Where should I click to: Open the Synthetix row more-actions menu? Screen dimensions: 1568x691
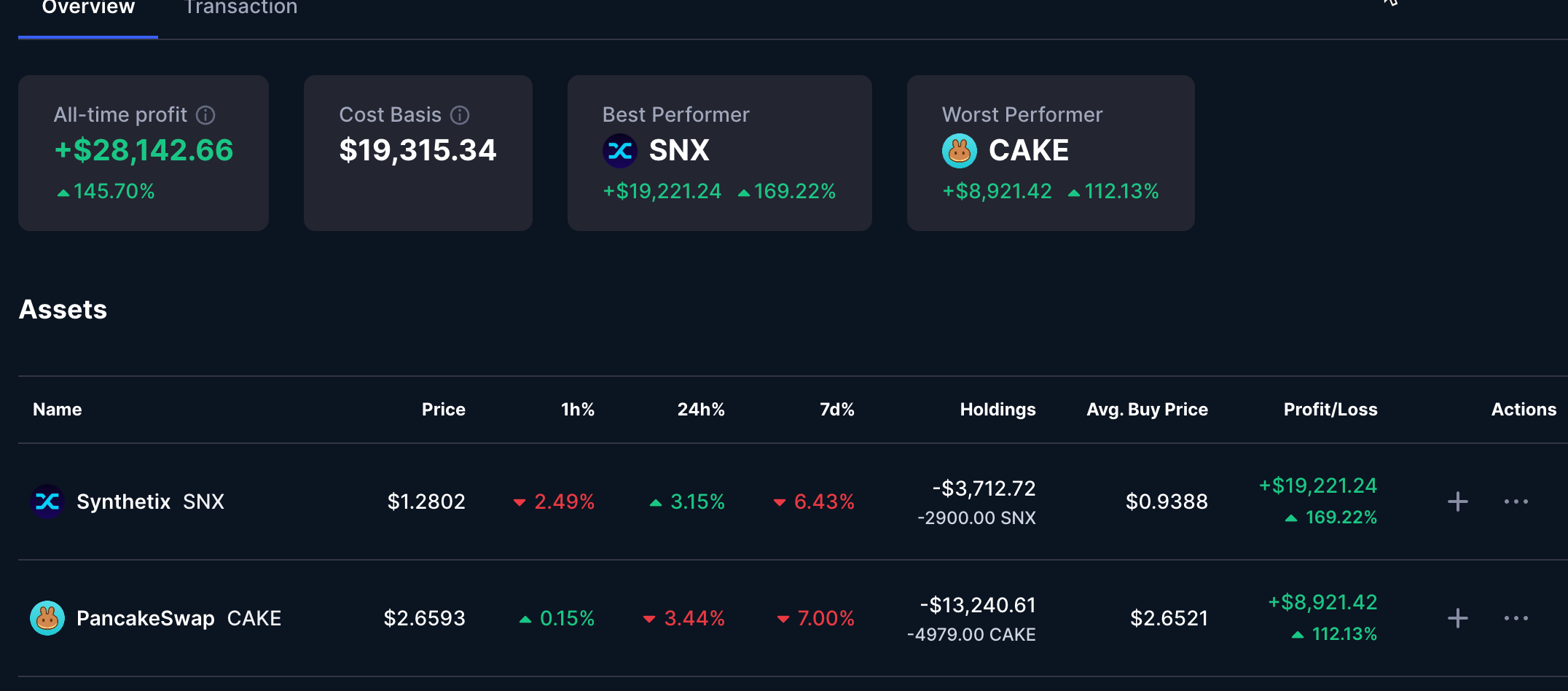click(1516, 501)
